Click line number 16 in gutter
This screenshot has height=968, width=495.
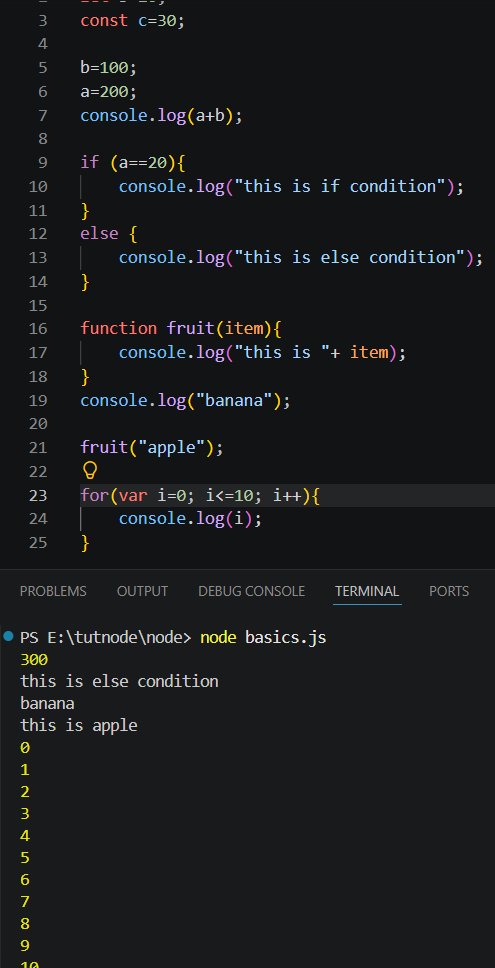[38, 328]
